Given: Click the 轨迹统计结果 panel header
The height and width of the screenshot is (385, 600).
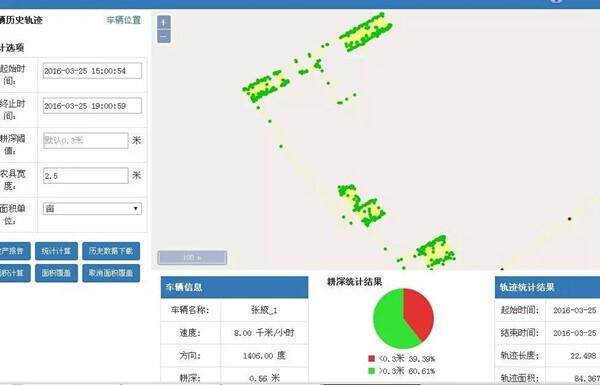Looking at the screenshot, I should [x=547, y=287].
